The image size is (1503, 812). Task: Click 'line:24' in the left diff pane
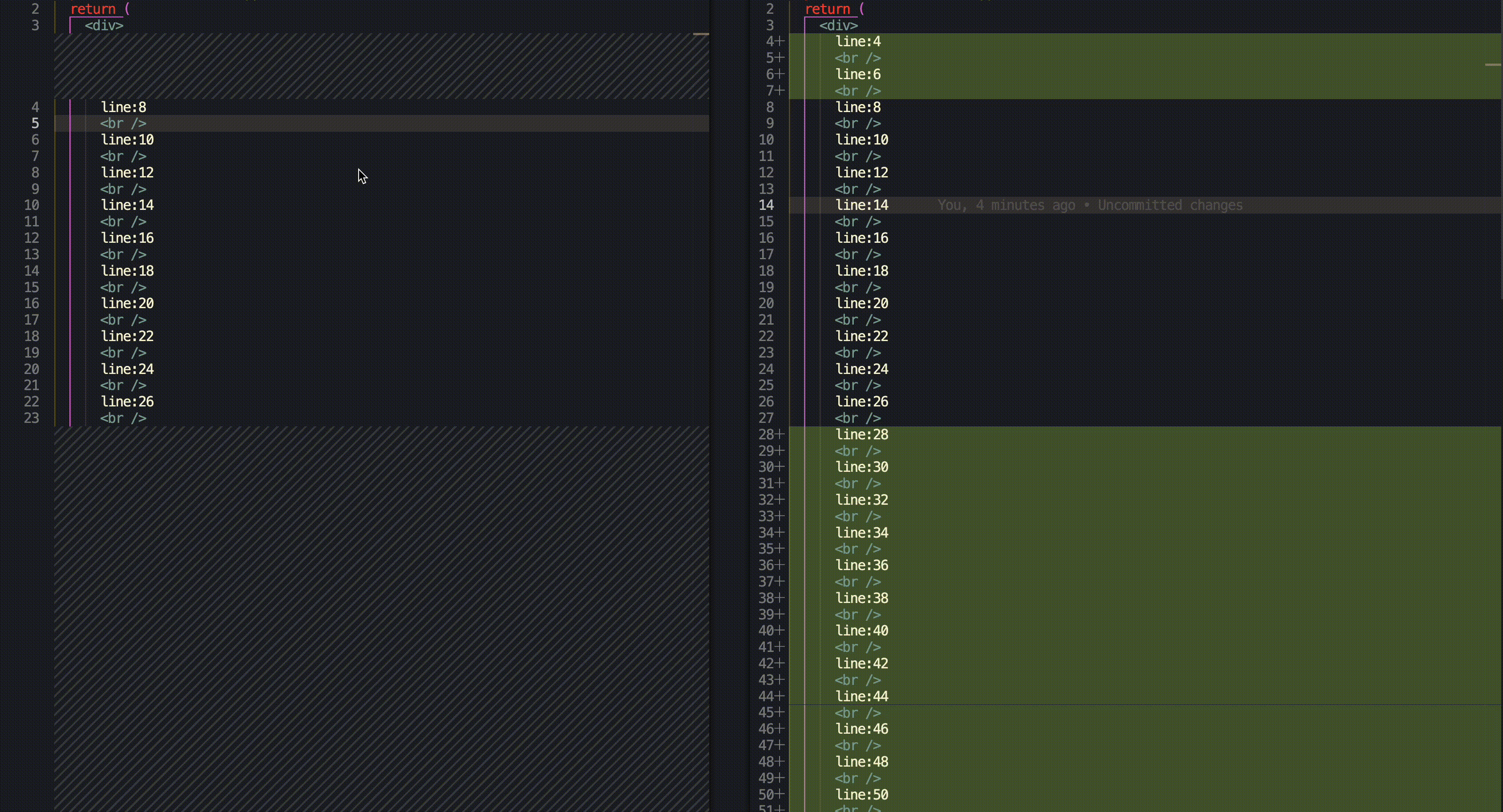click(x=127, y=369)
